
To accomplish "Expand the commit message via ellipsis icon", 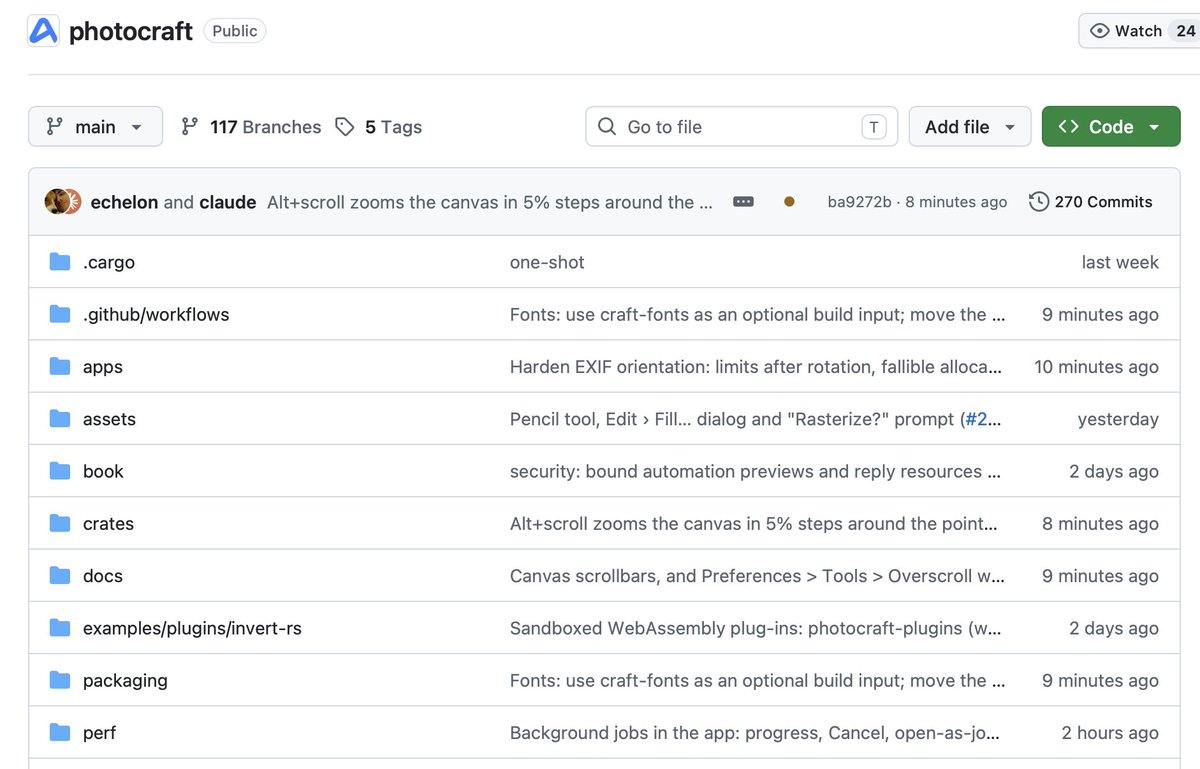I will [x=743, y=201].
